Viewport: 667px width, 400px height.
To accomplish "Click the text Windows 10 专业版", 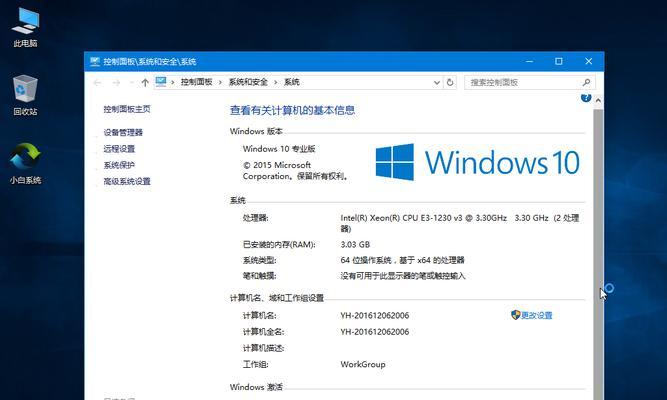I will [x=279, y=149].
